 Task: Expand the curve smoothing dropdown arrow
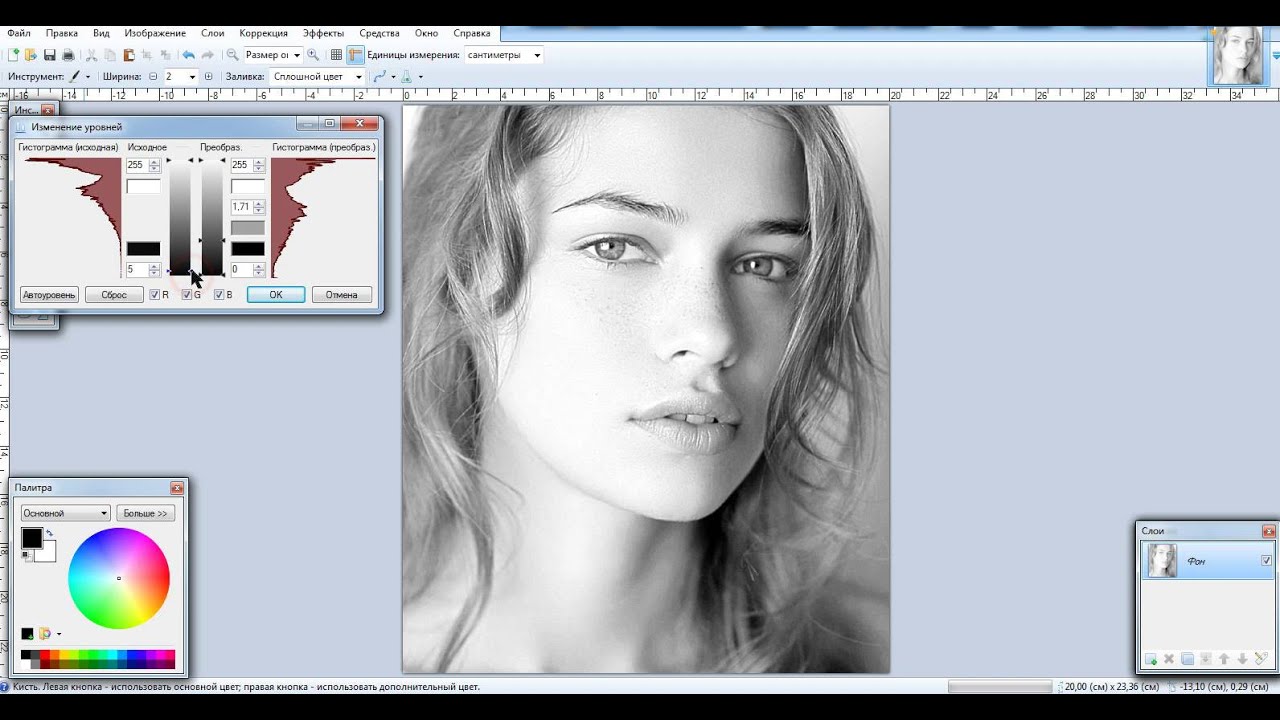pos(393,76)
